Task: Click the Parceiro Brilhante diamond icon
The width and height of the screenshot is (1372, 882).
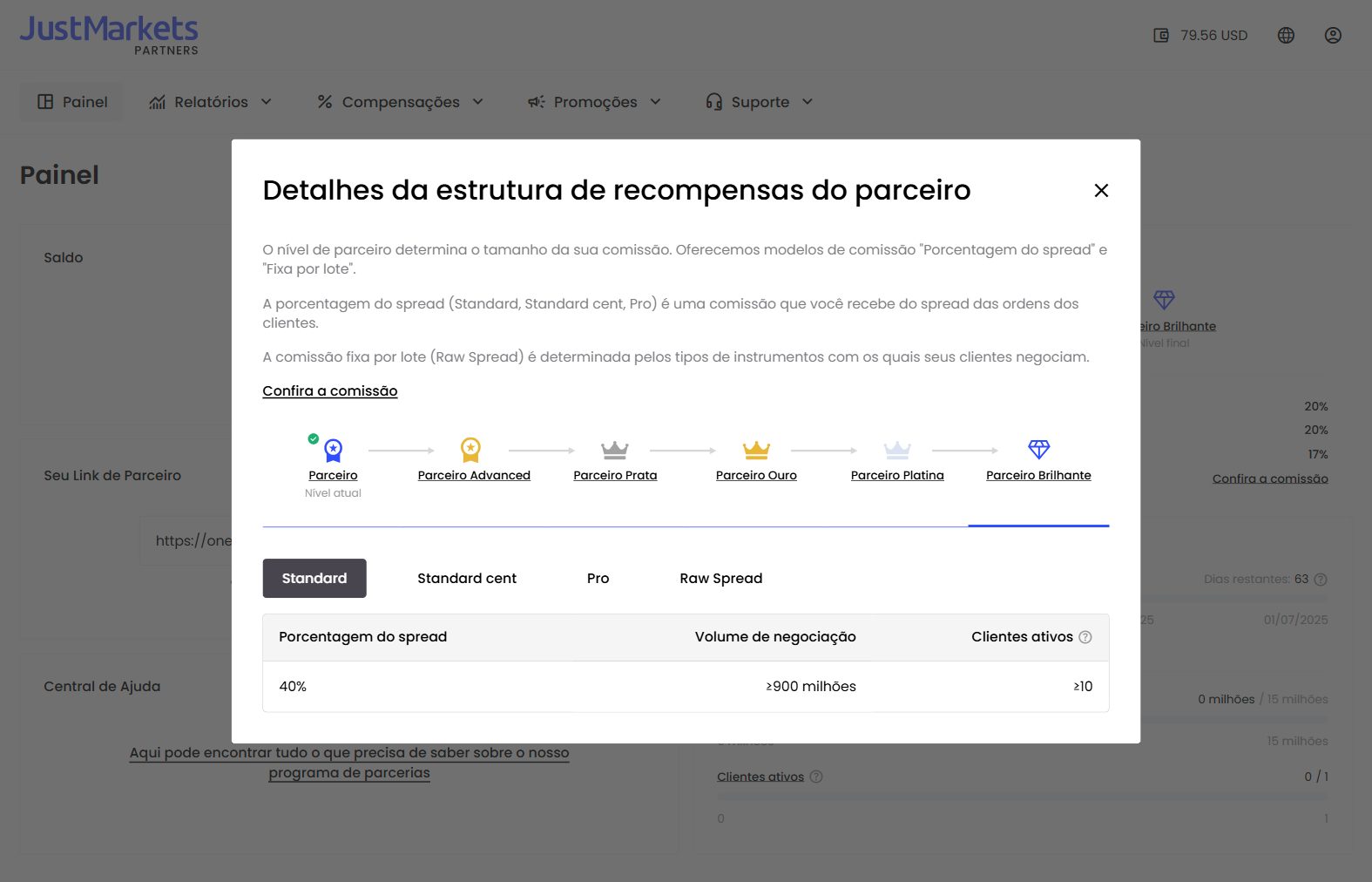Action: pos(1039,450)
